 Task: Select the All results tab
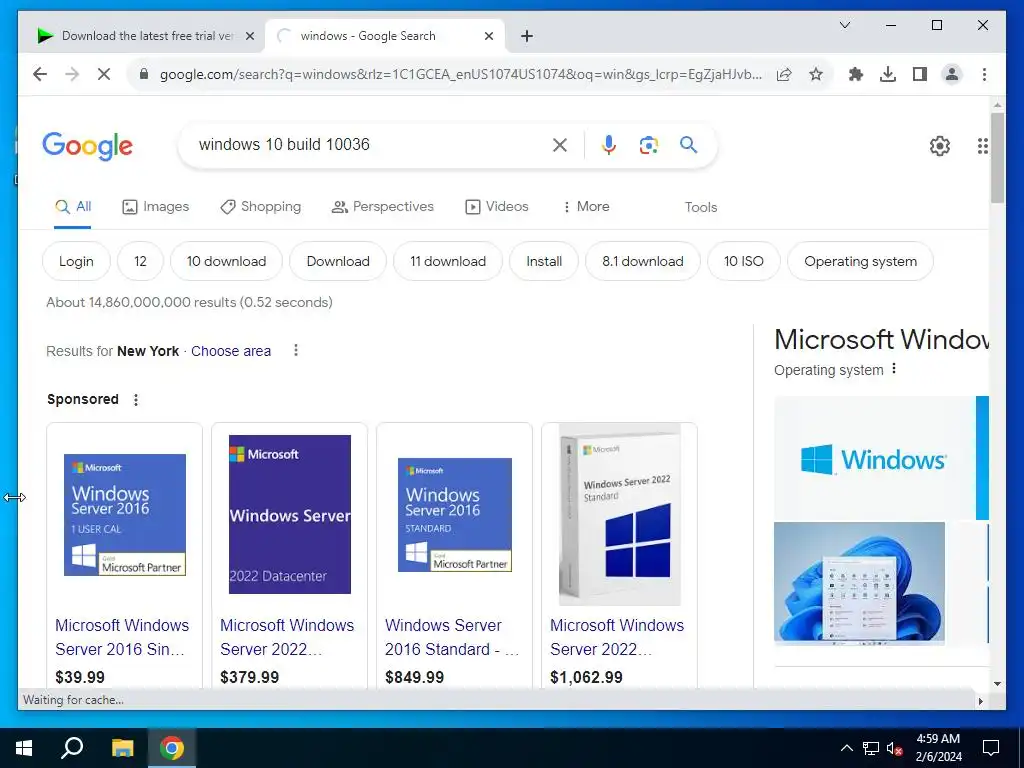[72, 207]
